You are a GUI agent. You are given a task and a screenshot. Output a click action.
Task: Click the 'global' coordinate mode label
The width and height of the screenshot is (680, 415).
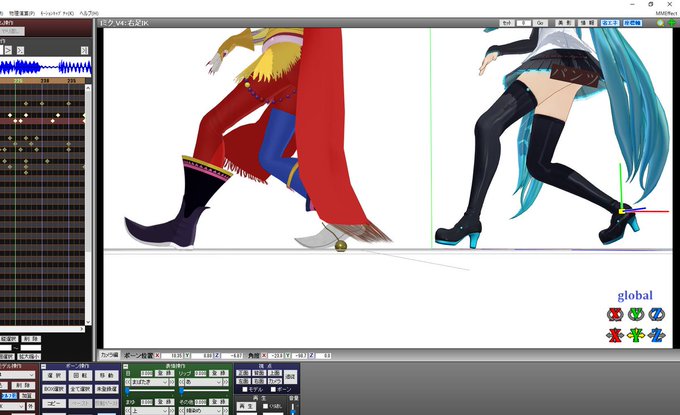click(x=635, y=296)
